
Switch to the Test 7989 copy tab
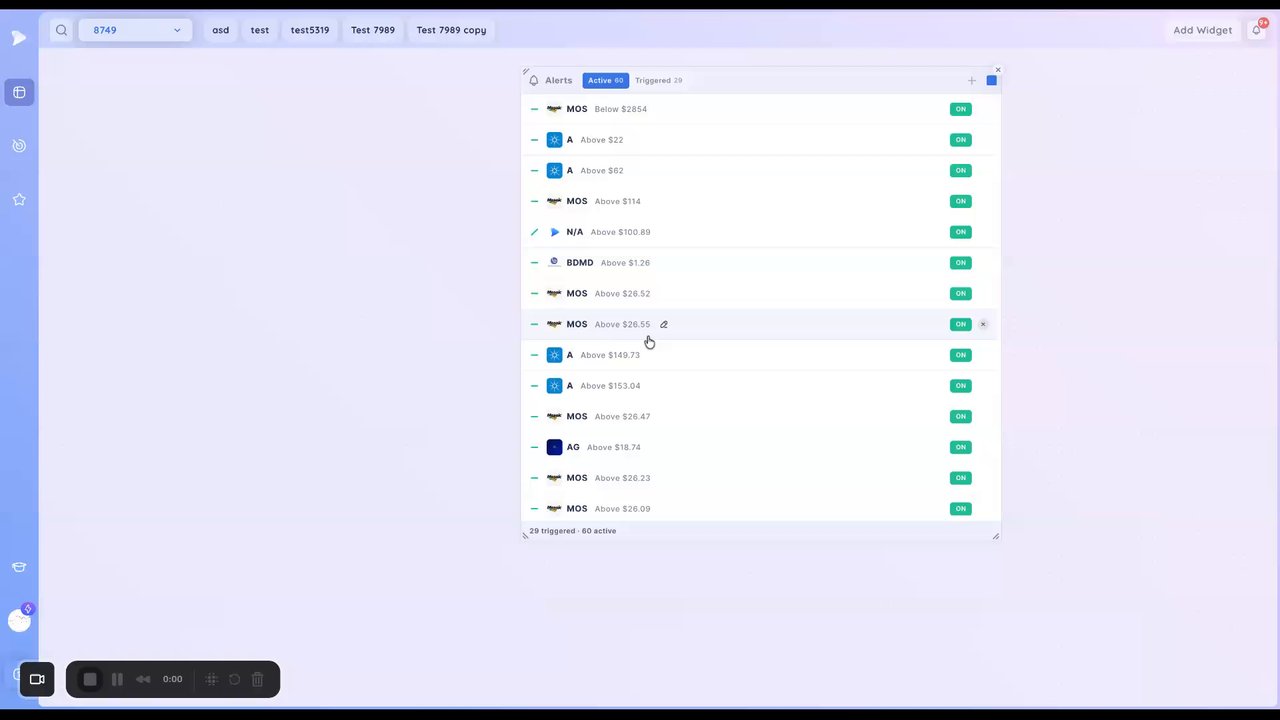click(451, 30)
